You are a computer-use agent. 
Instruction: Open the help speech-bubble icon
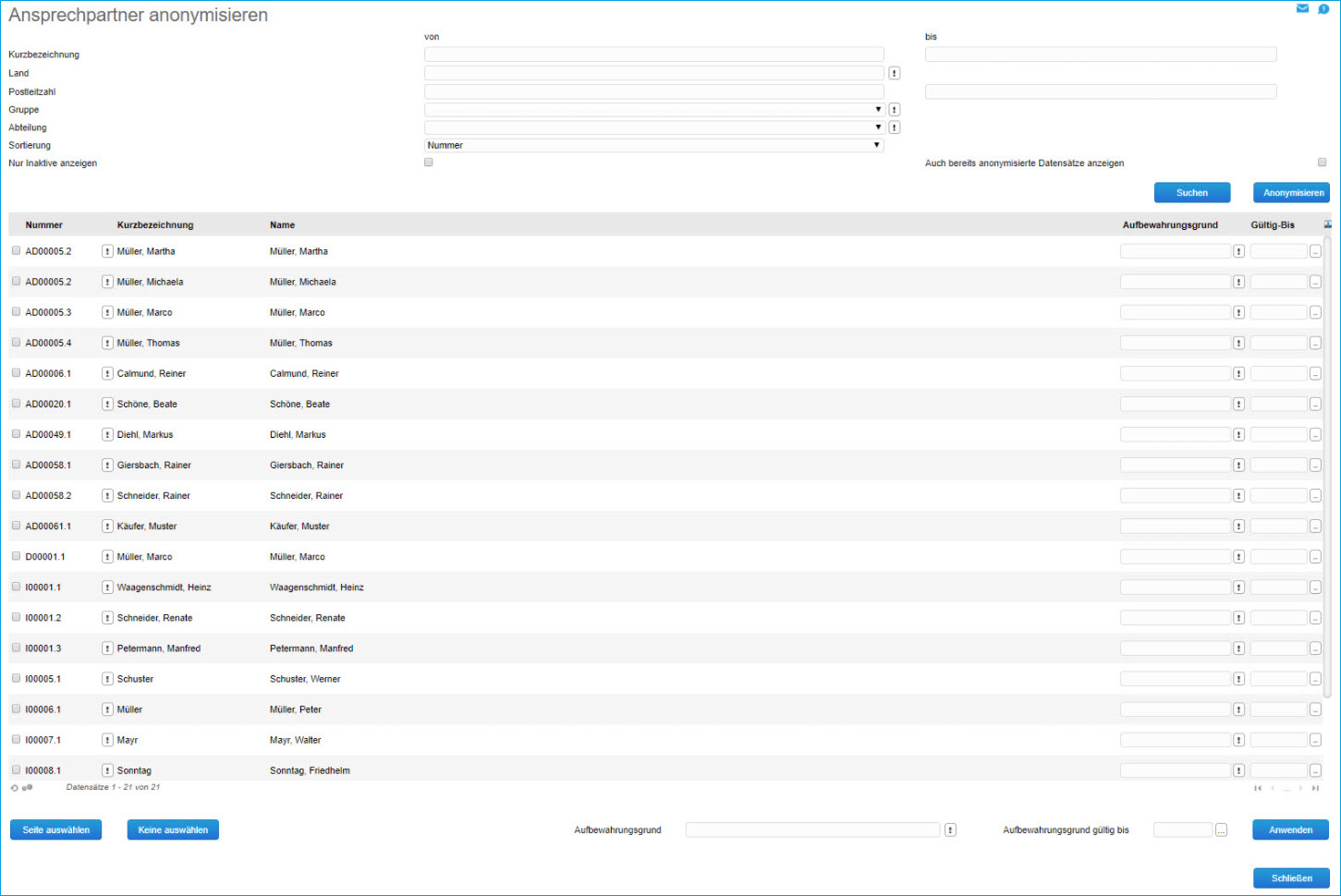pos(1323,8)
